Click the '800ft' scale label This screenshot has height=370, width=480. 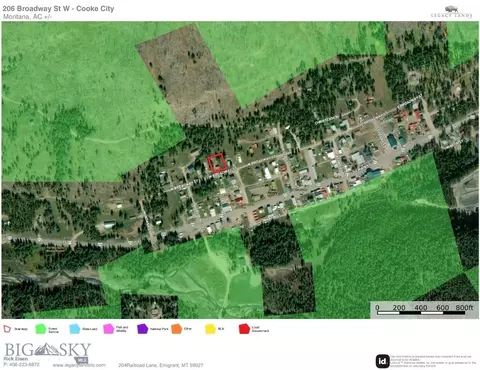(464, 307)
